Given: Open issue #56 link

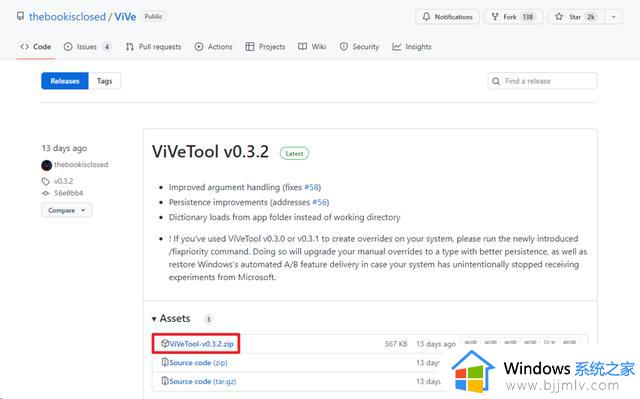Looking at the screenshot, I should click(320, 202).
